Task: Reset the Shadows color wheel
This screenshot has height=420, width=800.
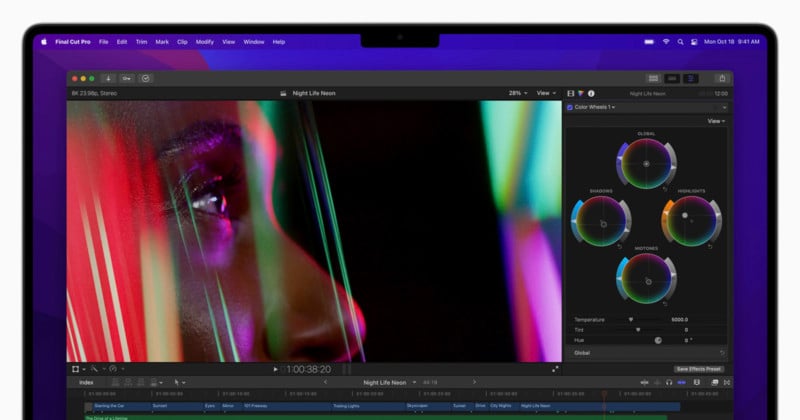Action: [x=620, y=246]
